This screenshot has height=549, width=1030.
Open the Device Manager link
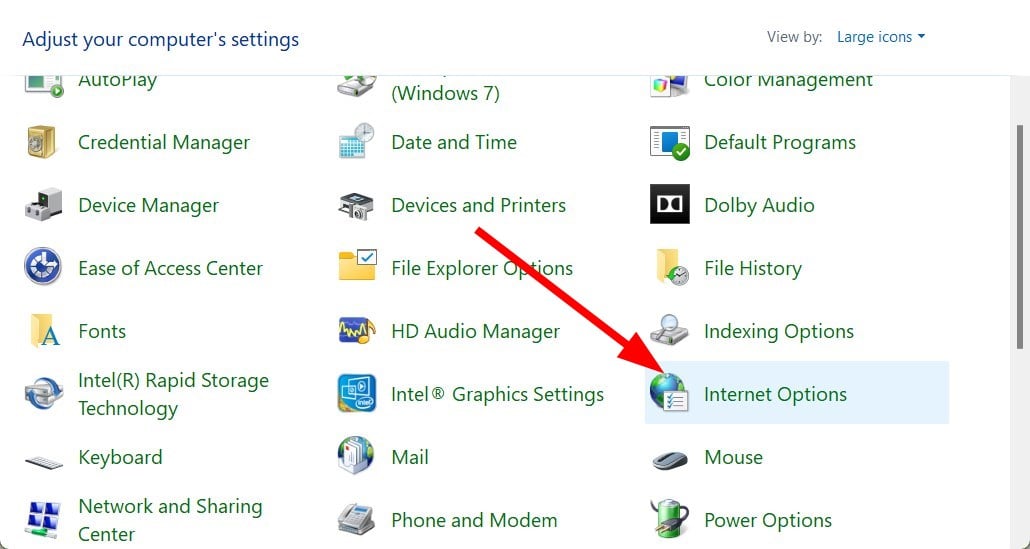[x=148, y=206]
